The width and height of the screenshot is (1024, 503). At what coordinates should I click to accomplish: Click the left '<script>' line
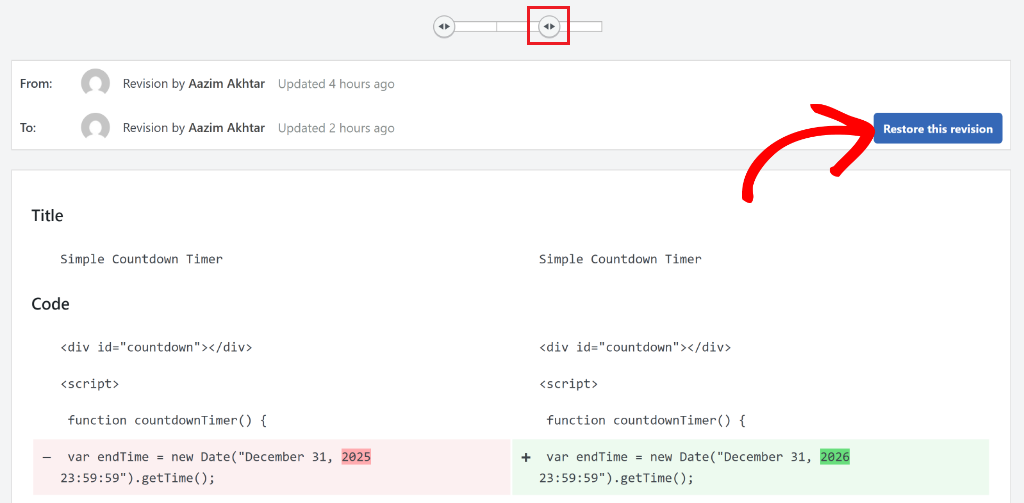click(x=89, y=384)
